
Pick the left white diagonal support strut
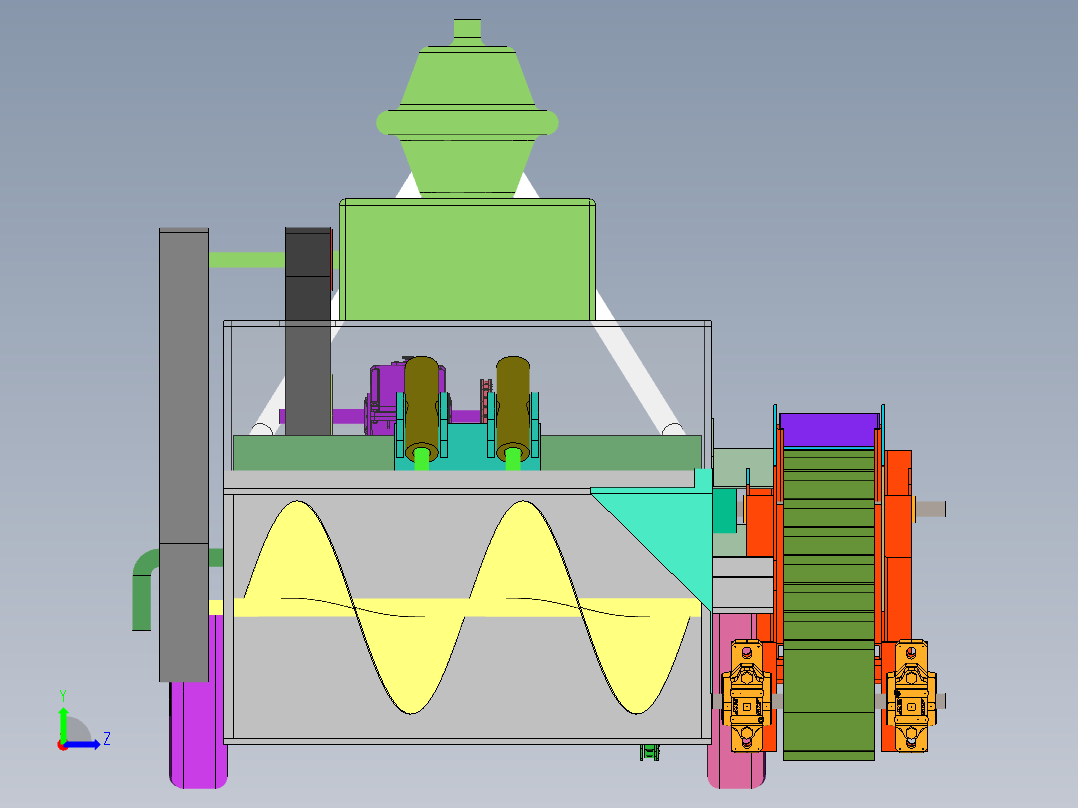tap(272, 406)
